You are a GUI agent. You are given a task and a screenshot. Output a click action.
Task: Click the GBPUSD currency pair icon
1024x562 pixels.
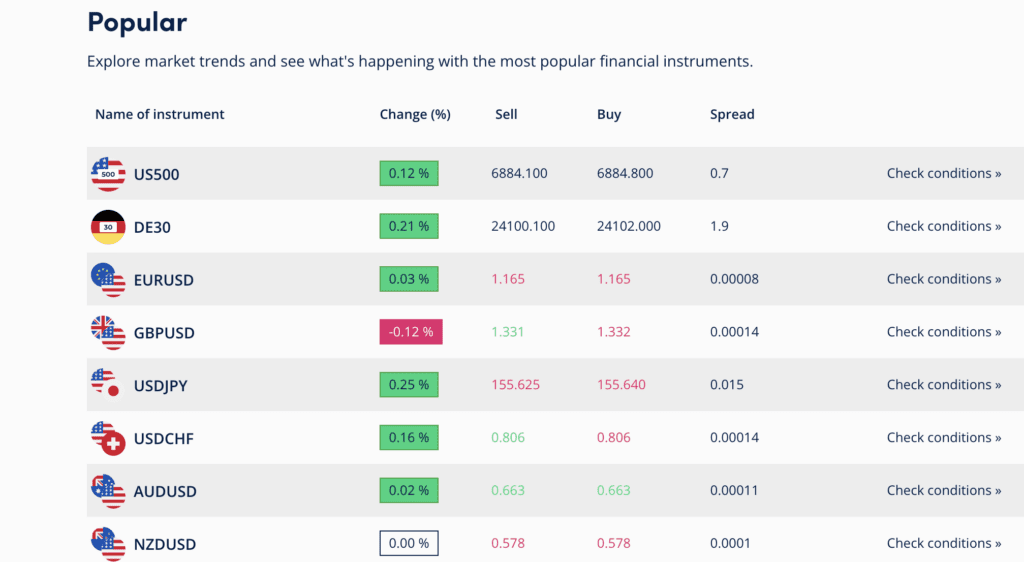point(107,332)
